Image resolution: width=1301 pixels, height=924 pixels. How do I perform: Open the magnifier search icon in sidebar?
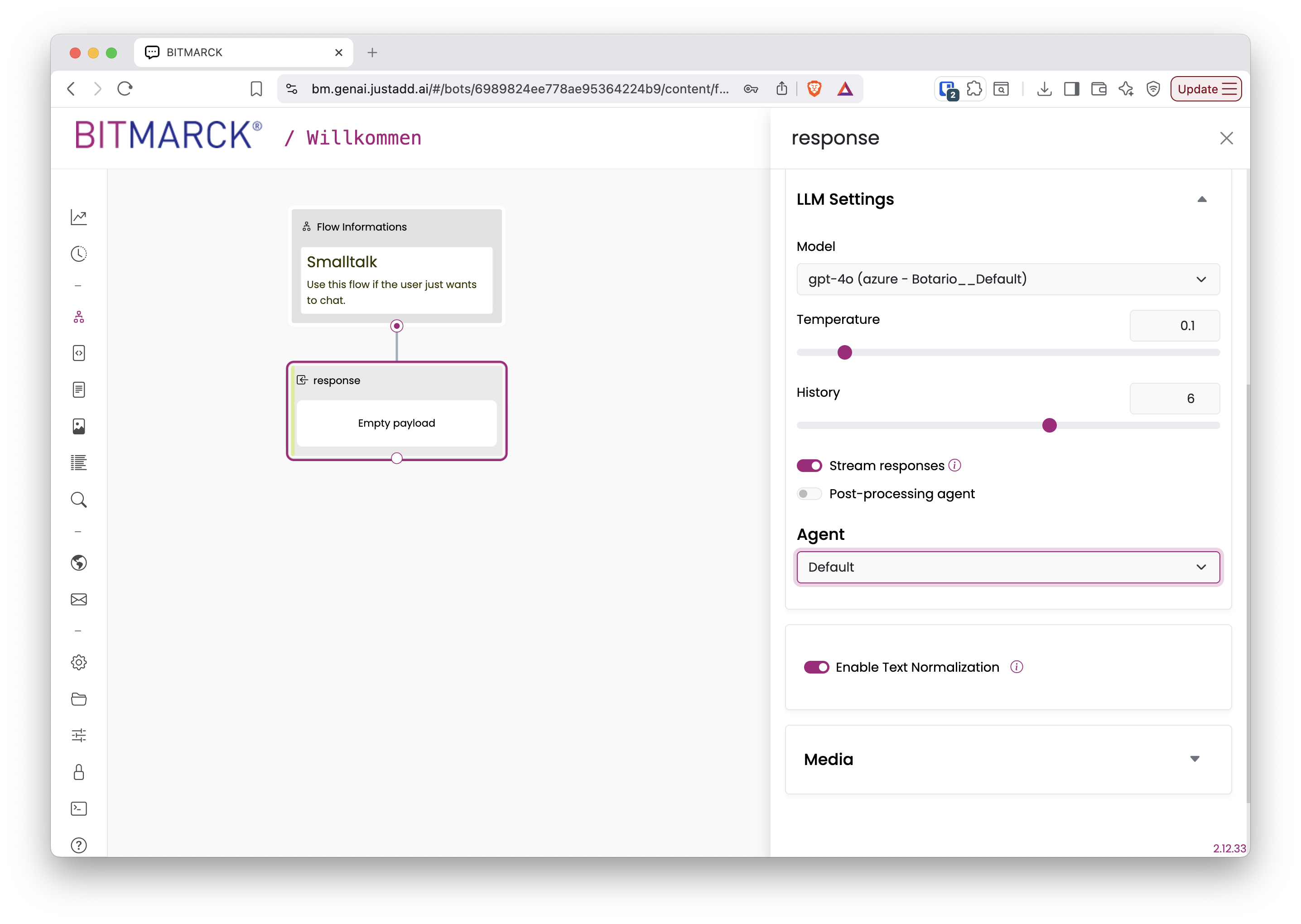[x=78, y=500]
